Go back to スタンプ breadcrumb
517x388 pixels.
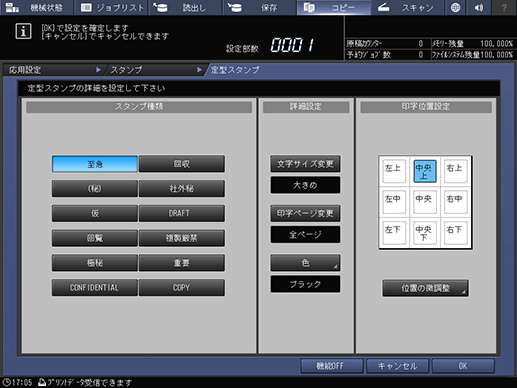tap(155, 70)
